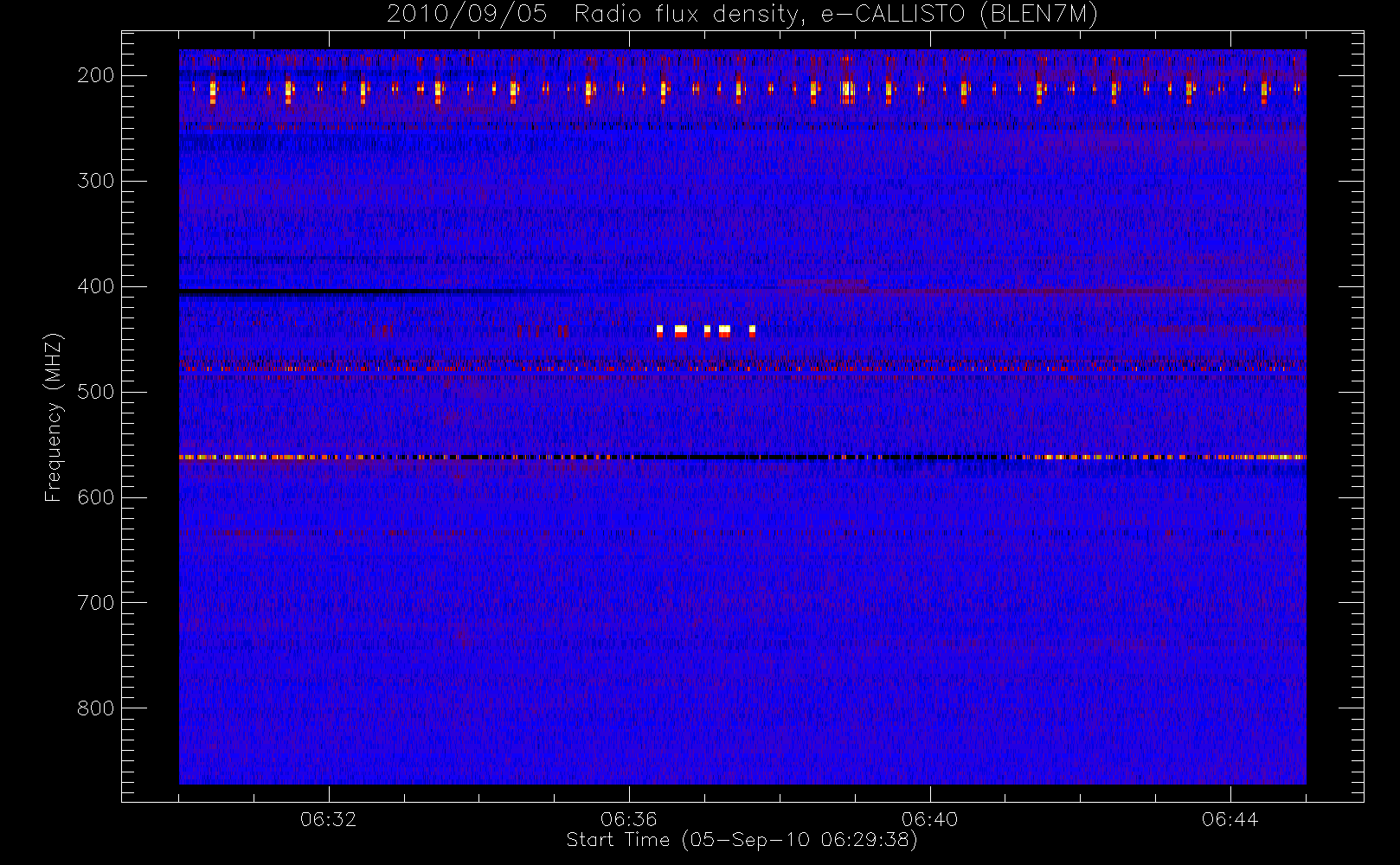Click the 700 frequency tick label
Screen dimensions: 1400x865
point(95,603)
